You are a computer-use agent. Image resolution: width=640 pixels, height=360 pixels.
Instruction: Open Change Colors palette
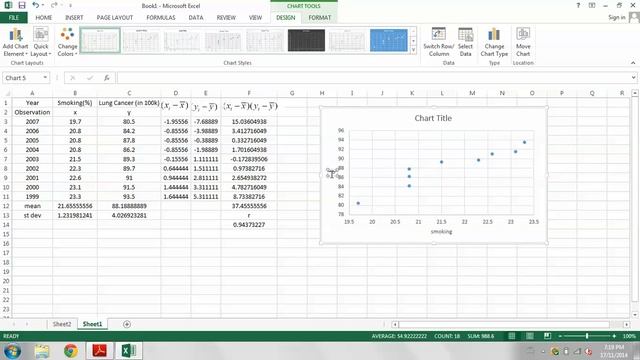pos(67,42)
